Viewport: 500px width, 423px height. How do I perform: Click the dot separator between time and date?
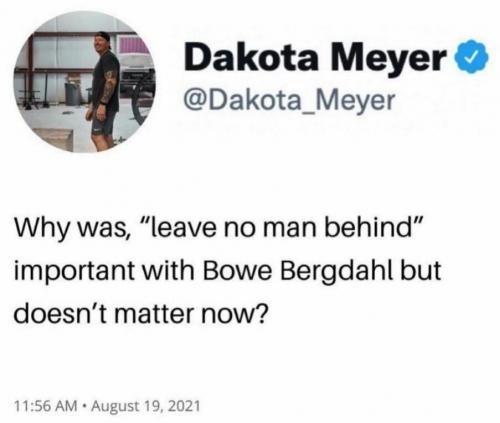pyautogui.click(x=84, y=406)
